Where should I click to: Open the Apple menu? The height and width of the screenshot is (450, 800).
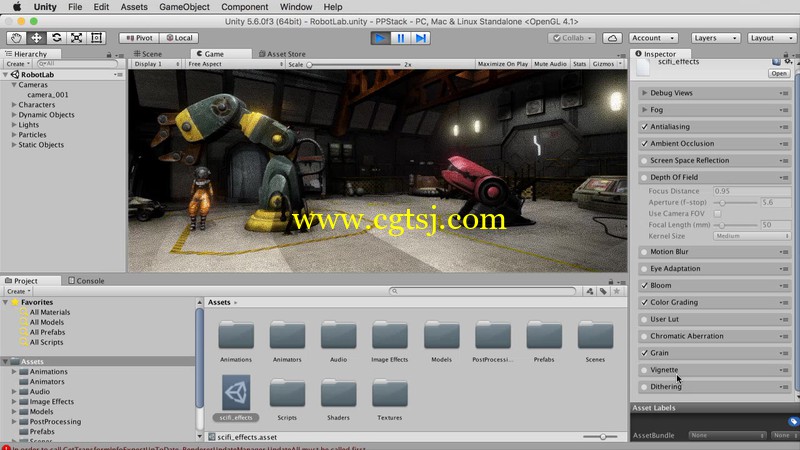point(17,7)
